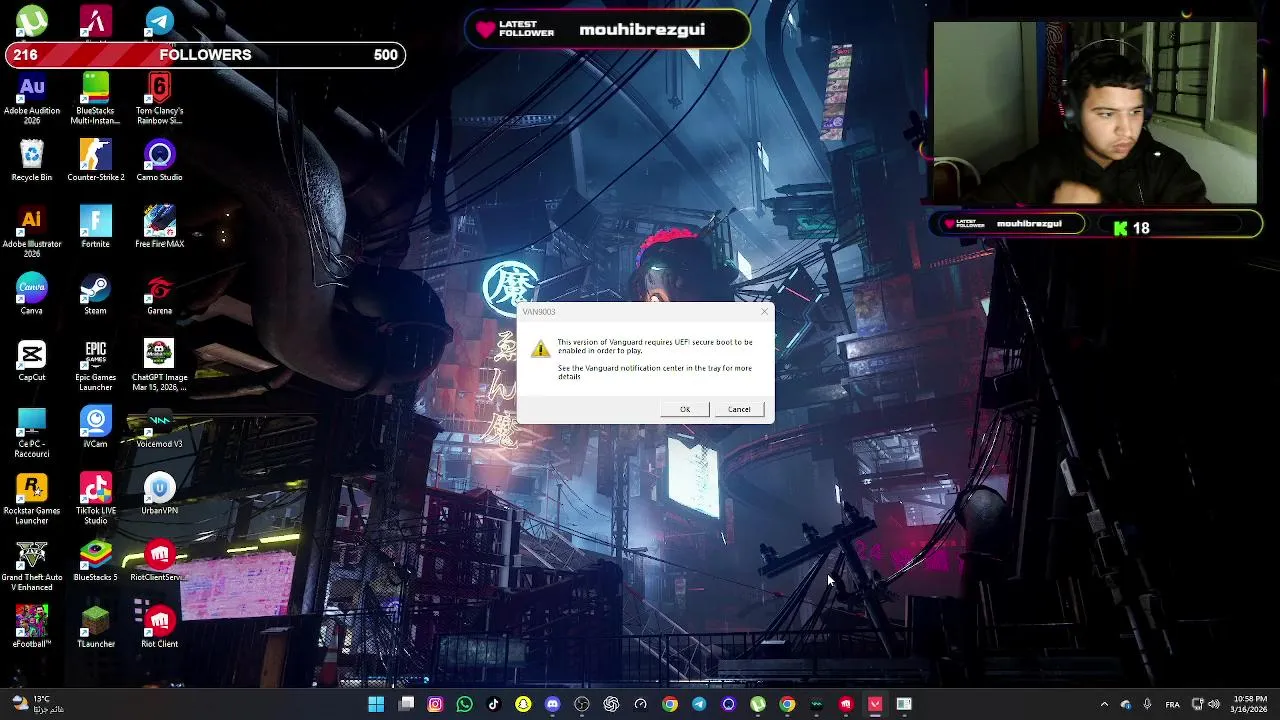
Task: Open the speedometer app in the taskbar
Action: click(640, 704)
